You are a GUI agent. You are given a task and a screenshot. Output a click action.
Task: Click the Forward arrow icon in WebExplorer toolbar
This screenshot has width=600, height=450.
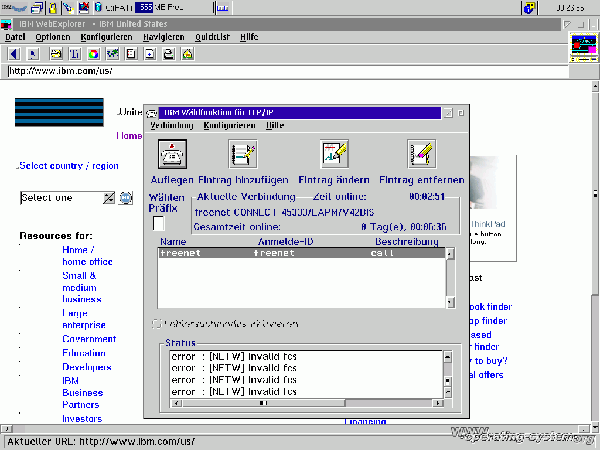coord(33,54)
